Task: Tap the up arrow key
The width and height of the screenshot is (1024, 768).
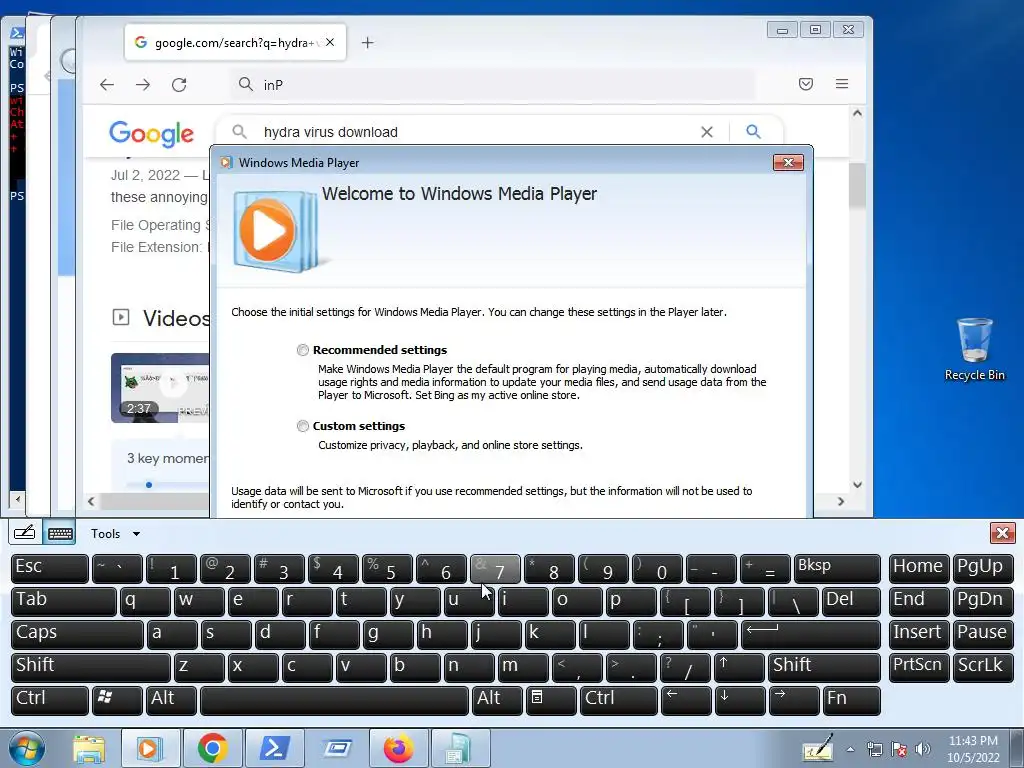Action: point(739,667)
